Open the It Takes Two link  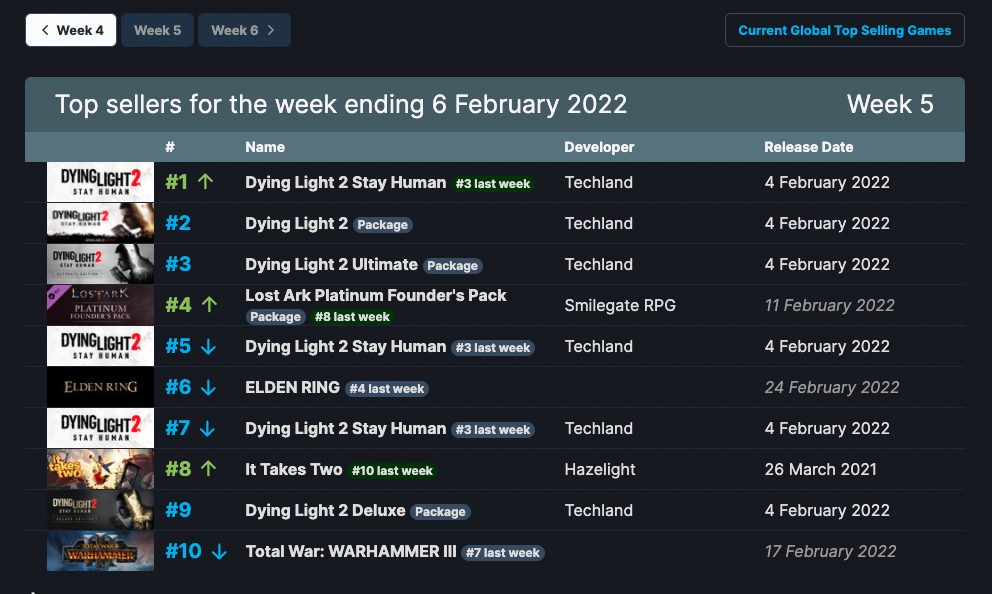coord(294,469)
